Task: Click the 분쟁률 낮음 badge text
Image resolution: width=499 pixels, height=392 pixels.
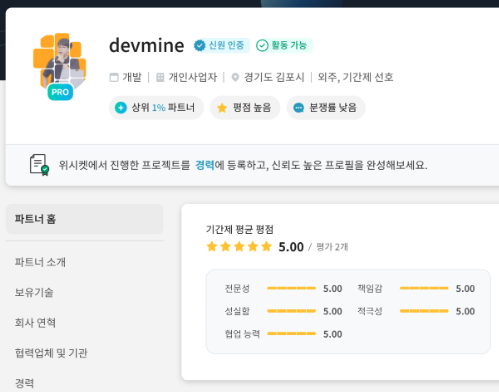Action: (333, 108)
